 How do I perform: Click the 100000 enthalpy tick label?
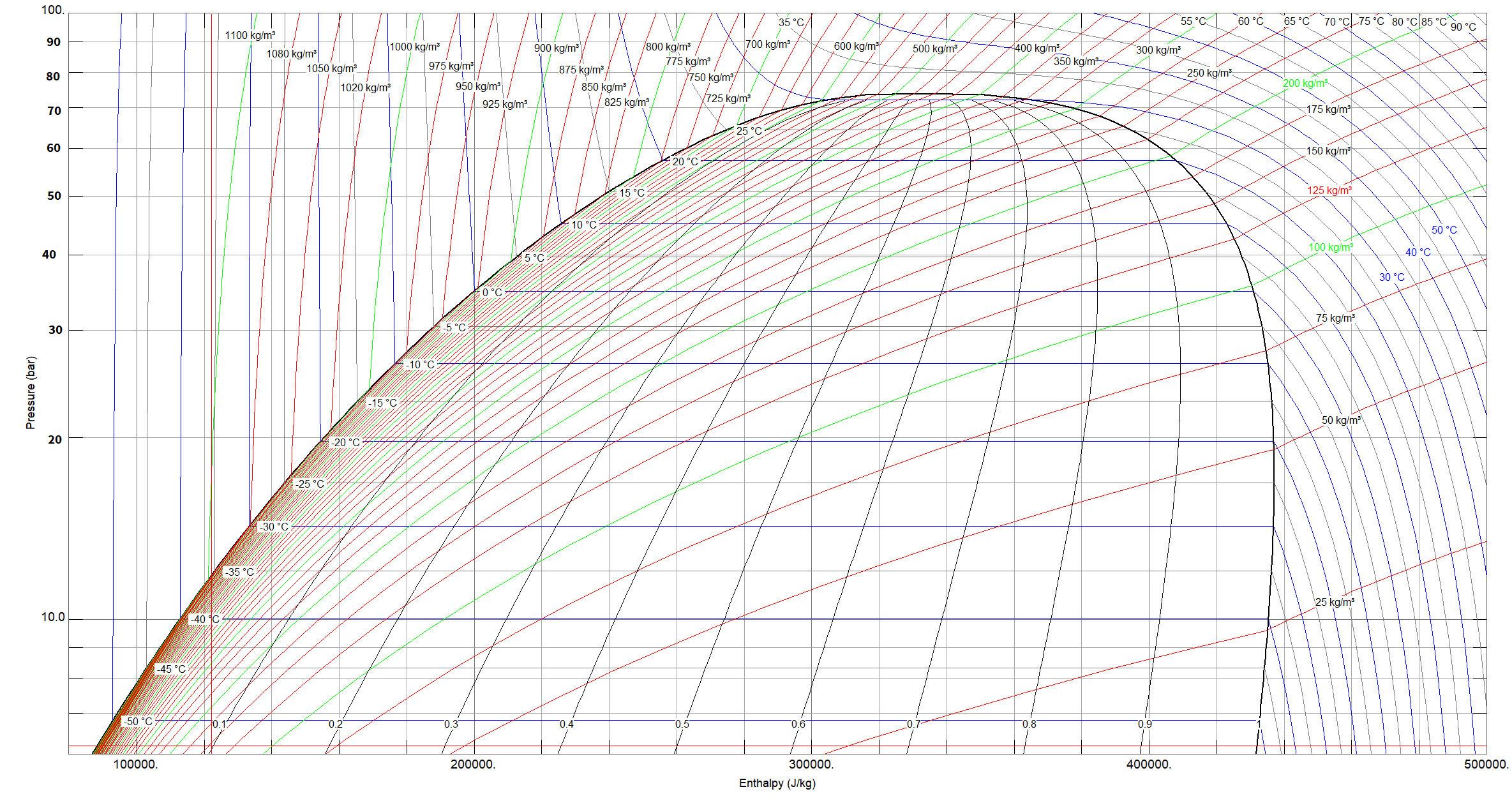[135, 764]
